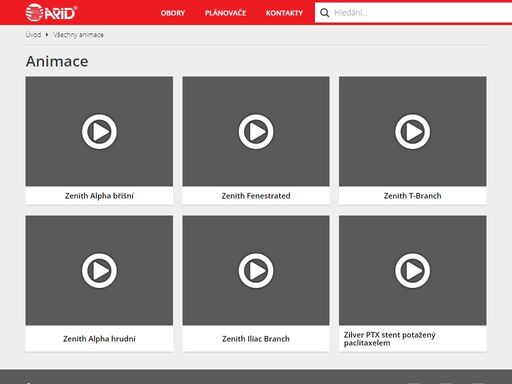The height and width of the screenshot is (384, 512).
Task: Play the Zenith T-Branch animation
Action: pyautogui.click(x=413, y=131)
